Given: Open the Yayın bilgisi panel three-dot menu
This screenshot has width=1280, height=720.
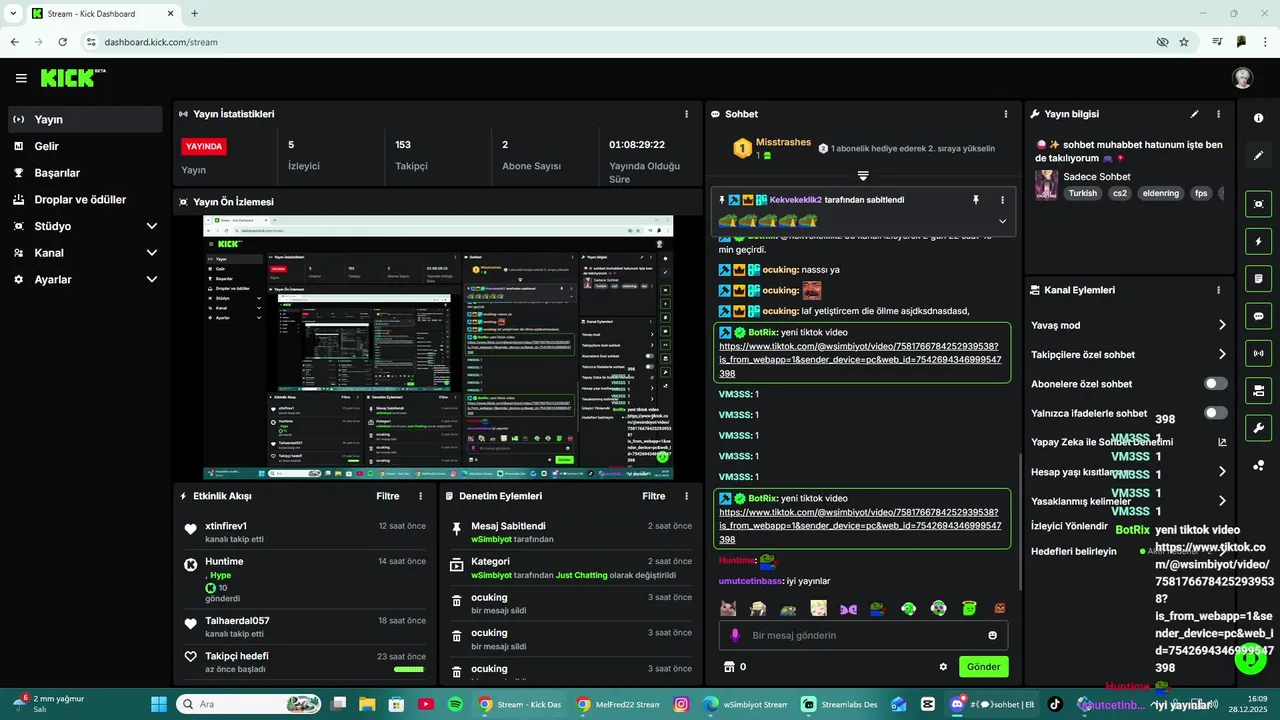Looking at the screenshot, I should click(x=1218, y=114).
